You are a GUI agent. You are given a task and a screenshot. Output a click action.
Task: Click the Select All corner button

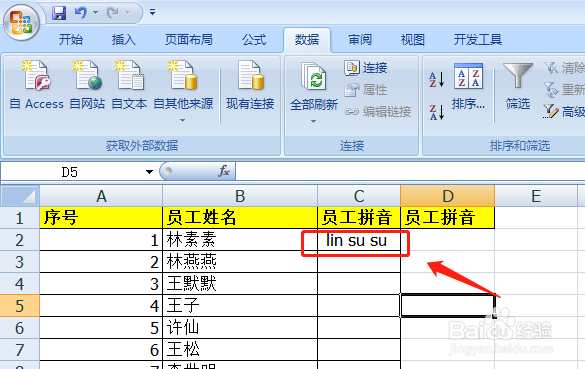(x=20, y=196)
